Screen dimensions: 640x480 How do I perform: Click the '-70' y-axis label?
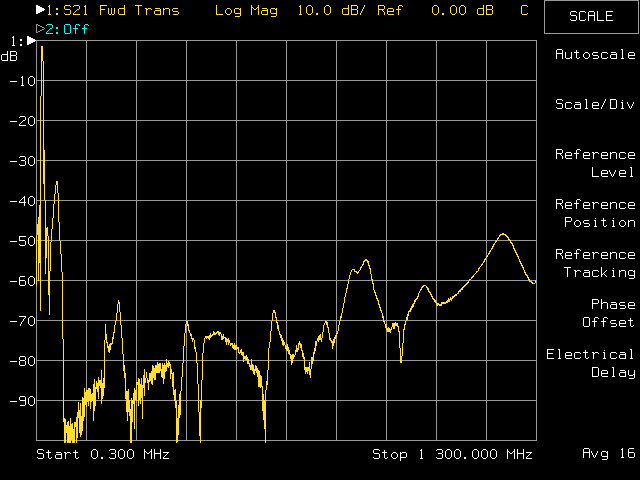tap(23, 321)
